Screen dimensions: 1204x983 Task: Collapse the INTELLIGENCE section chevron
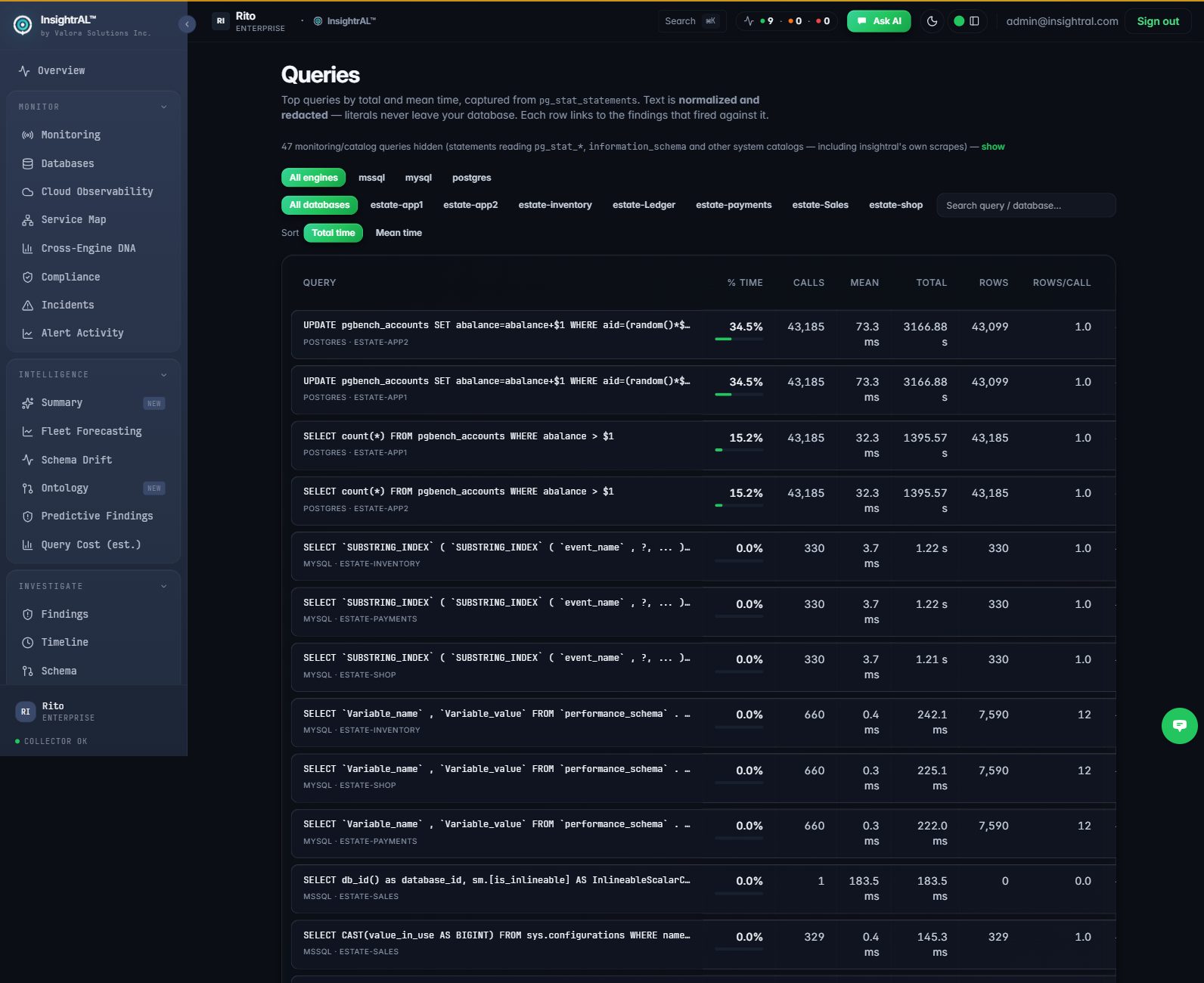[x=164, y=375]
